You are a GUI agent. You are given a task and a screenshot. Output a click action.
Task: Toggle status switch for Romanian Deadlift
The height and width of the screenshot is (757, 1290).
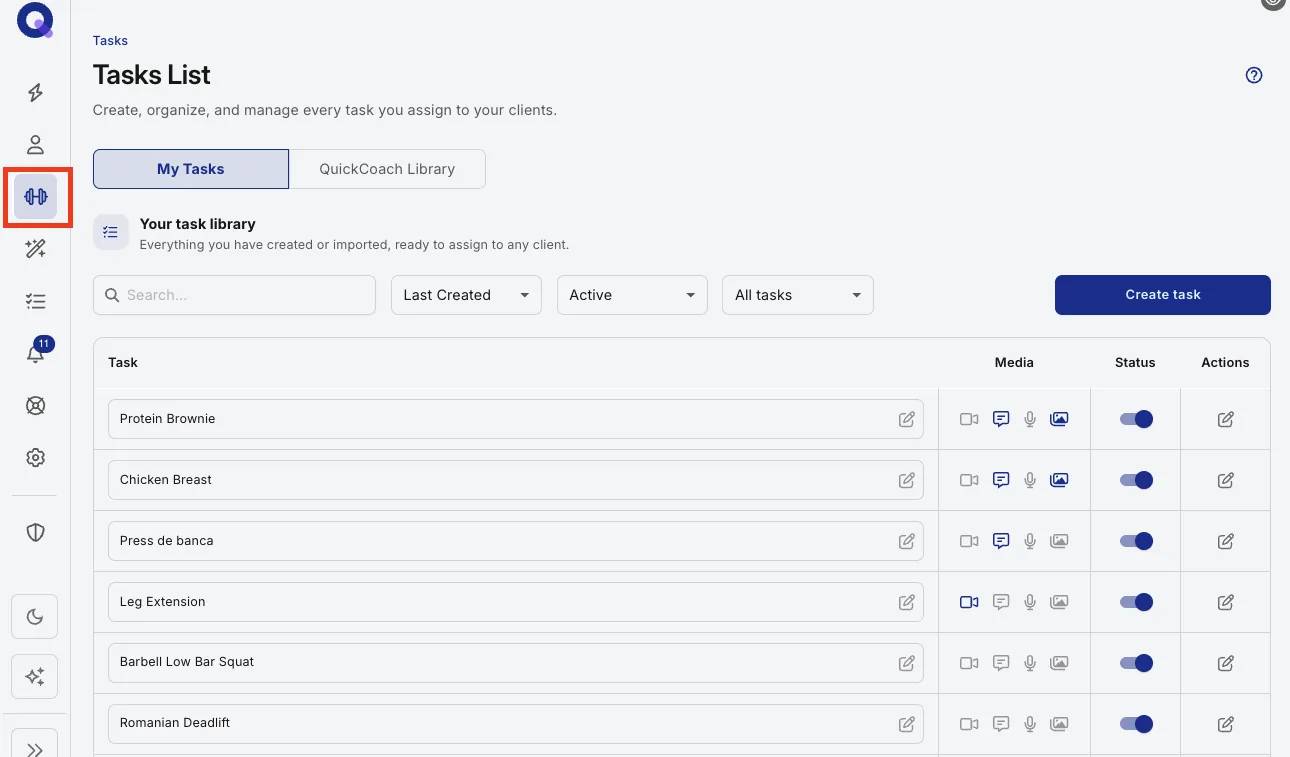coord(1136,724)
